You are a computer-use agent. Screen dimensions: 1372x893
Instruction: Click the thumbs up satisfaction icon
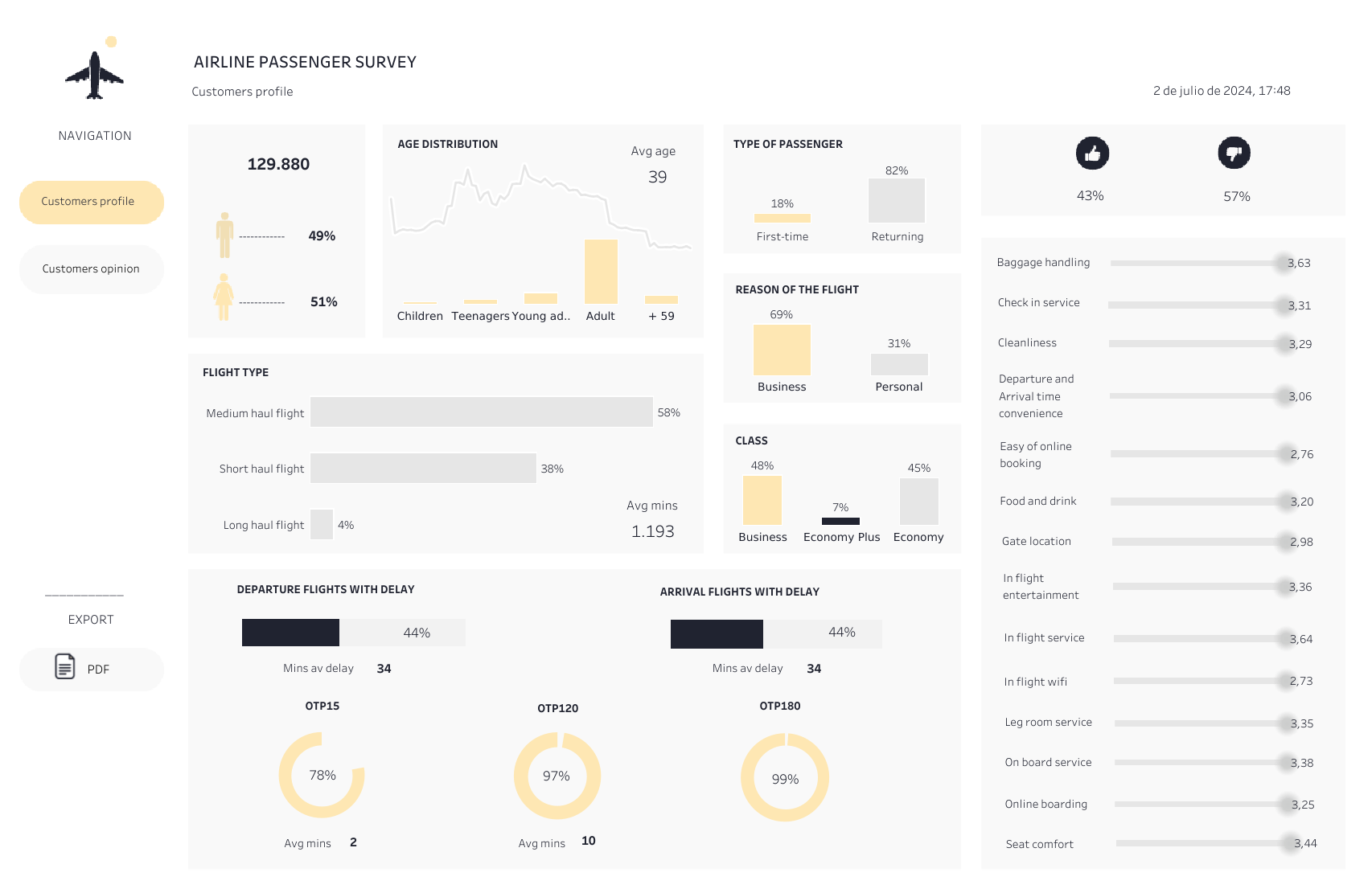(x=1092, y=154)
